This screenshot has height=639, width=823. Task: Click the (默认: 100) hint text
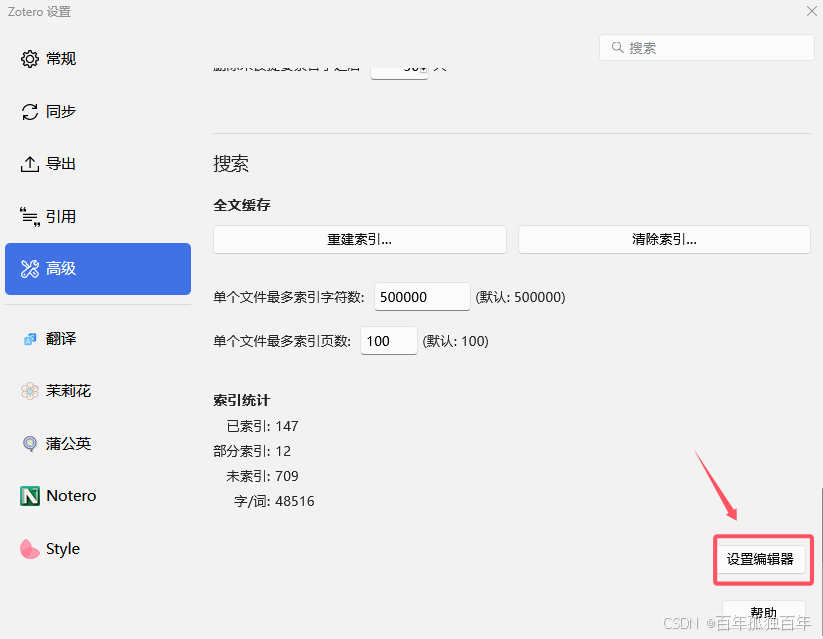click(456, 341)
